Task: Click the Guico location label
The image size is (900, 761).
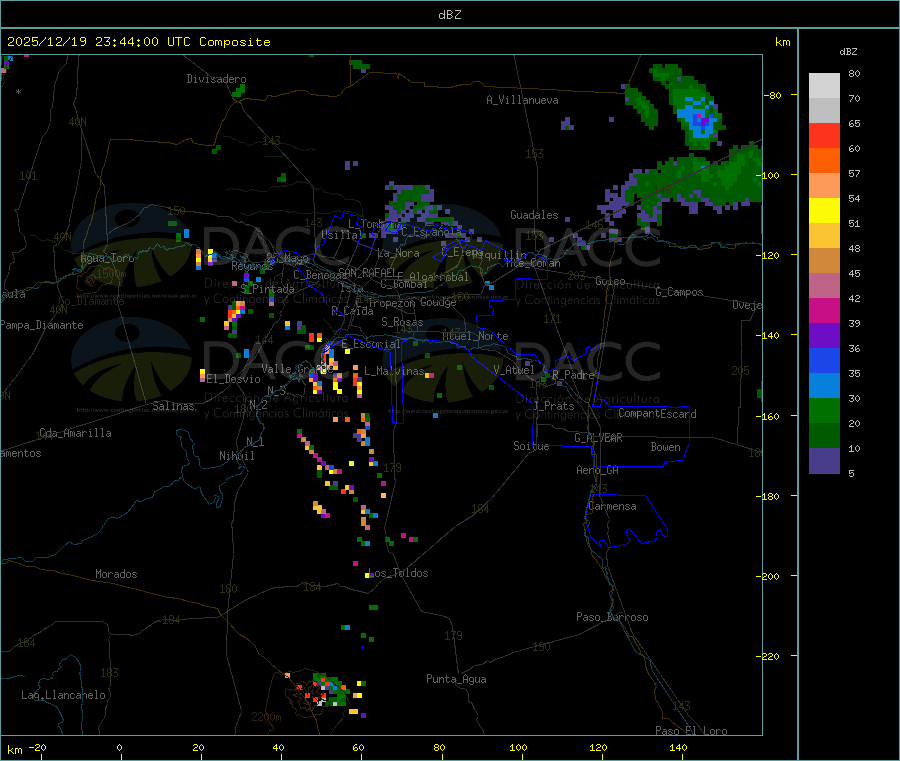Action: pyautogui.click(x=610, y=281)
